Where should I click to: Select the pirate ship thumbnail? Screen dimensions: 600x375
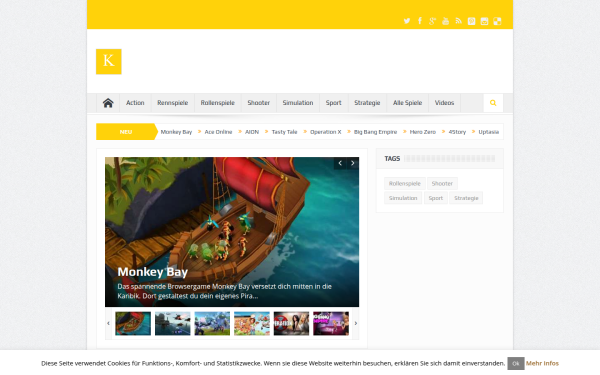[x=133, y=323]
